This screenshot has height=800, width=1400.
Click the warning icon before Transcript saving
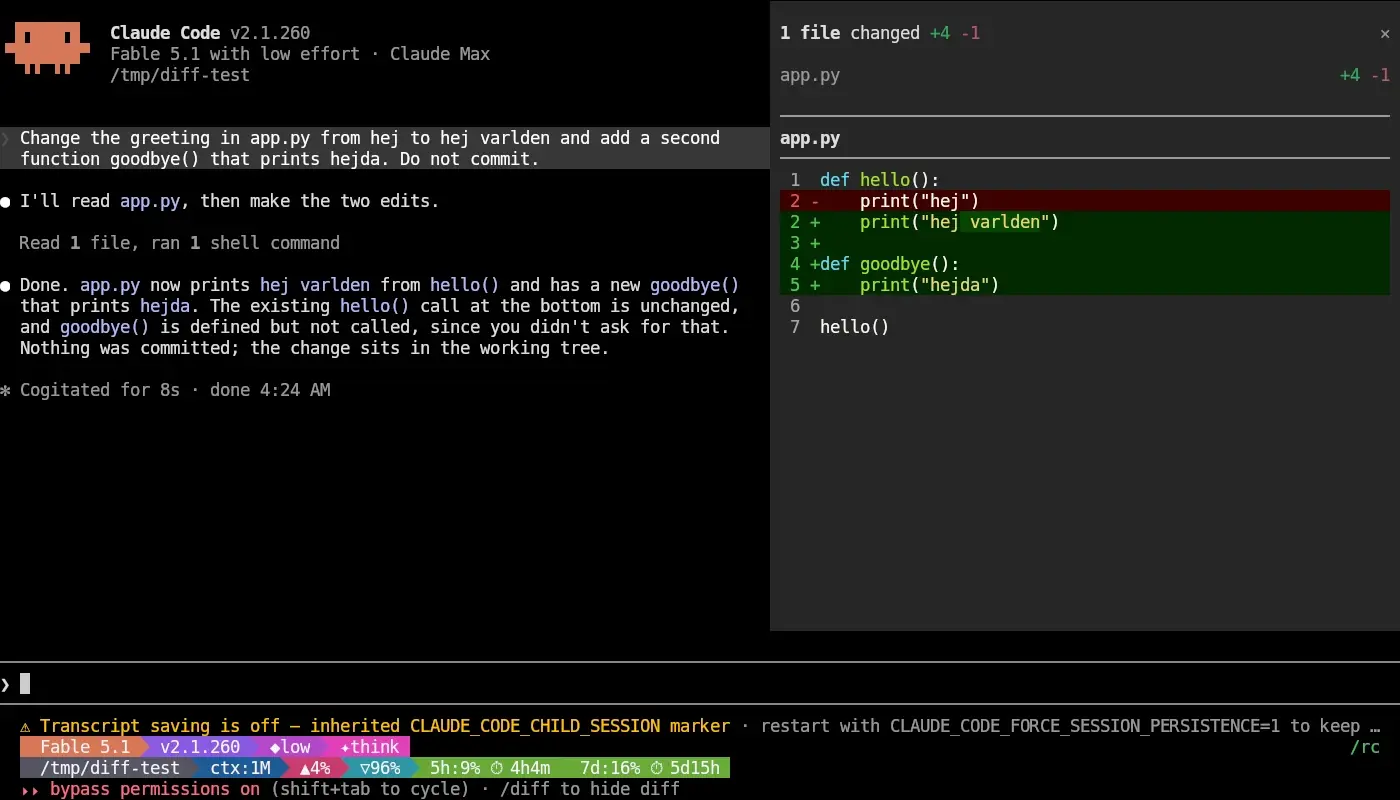25,726
